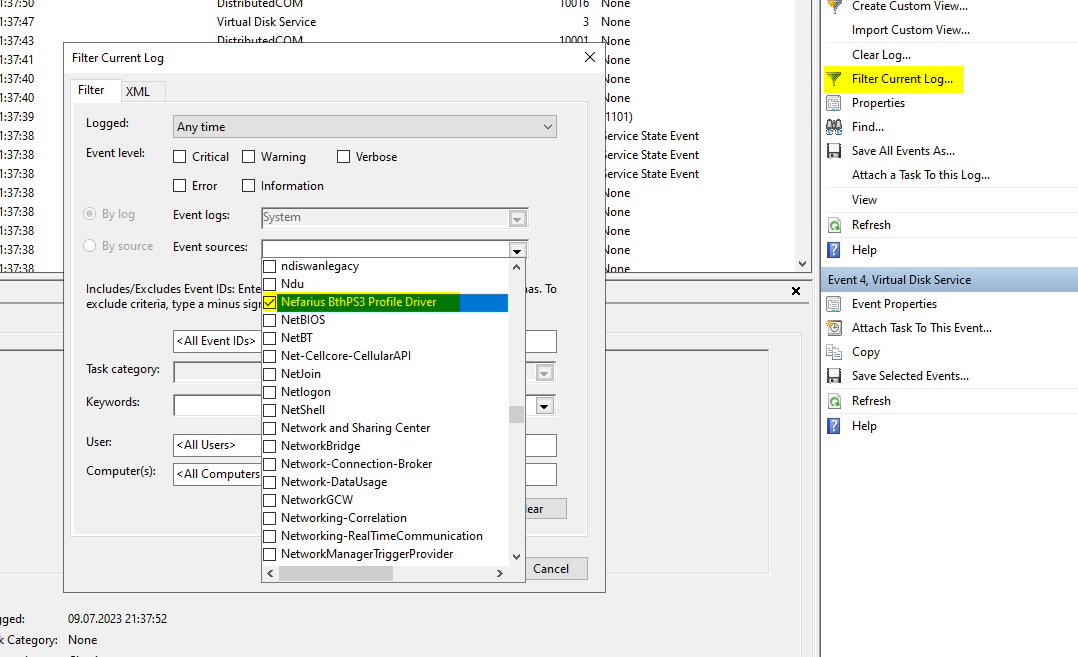Enable the Critical event level filter
Image resolution: width=1078 pixels, height=657 pixels.
pos(181,156)
